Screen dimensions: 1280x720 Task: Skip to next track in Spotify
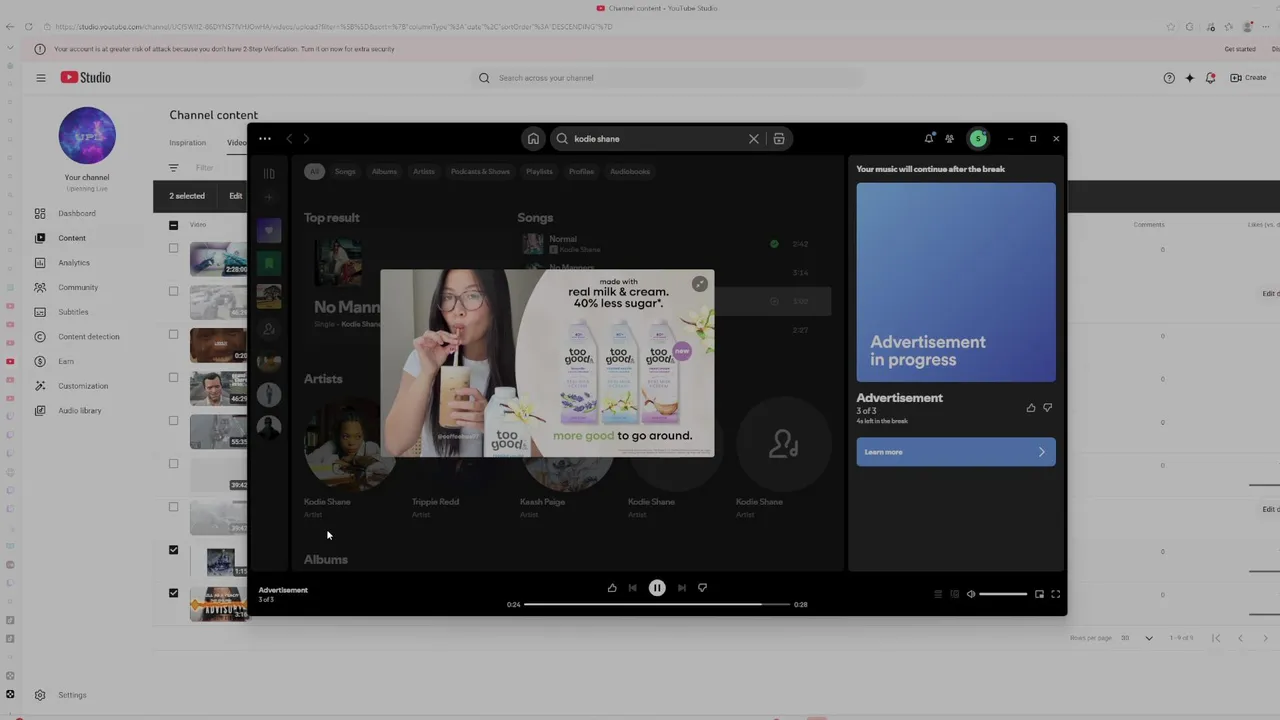point(682,588)
